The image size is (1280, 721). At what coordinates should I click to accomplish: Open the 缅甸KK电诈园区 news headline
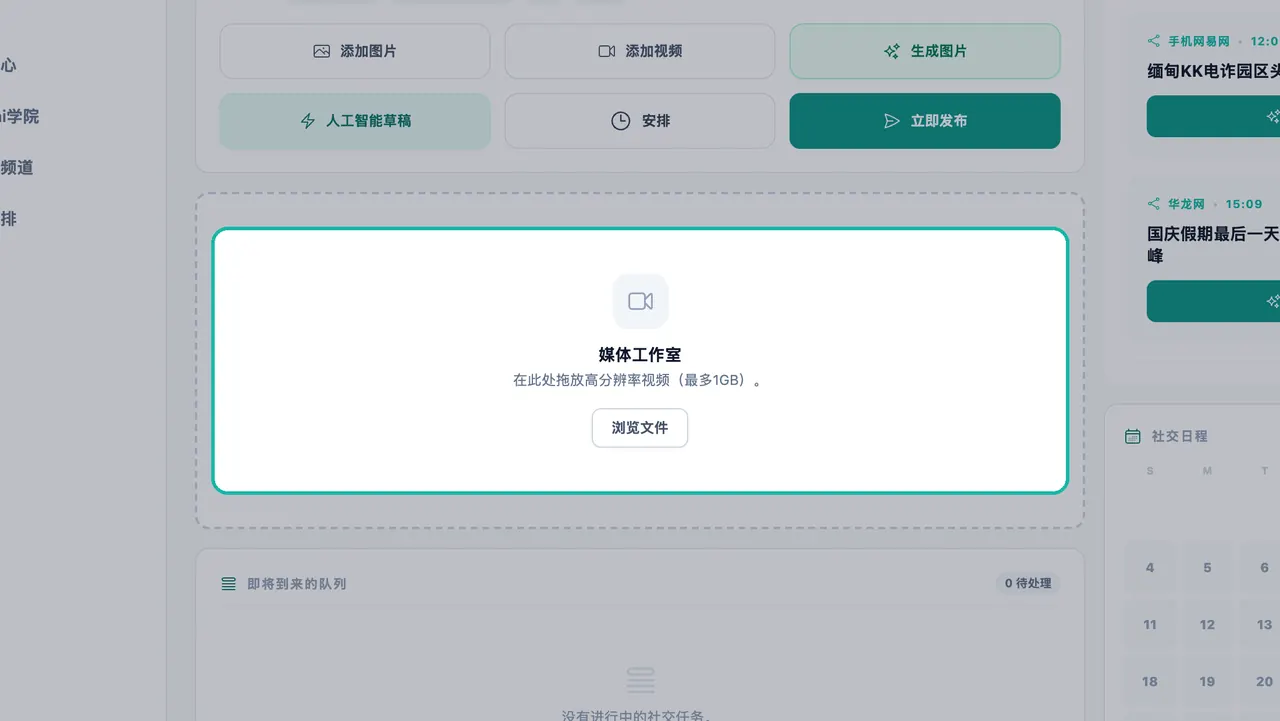point(1213,71)
